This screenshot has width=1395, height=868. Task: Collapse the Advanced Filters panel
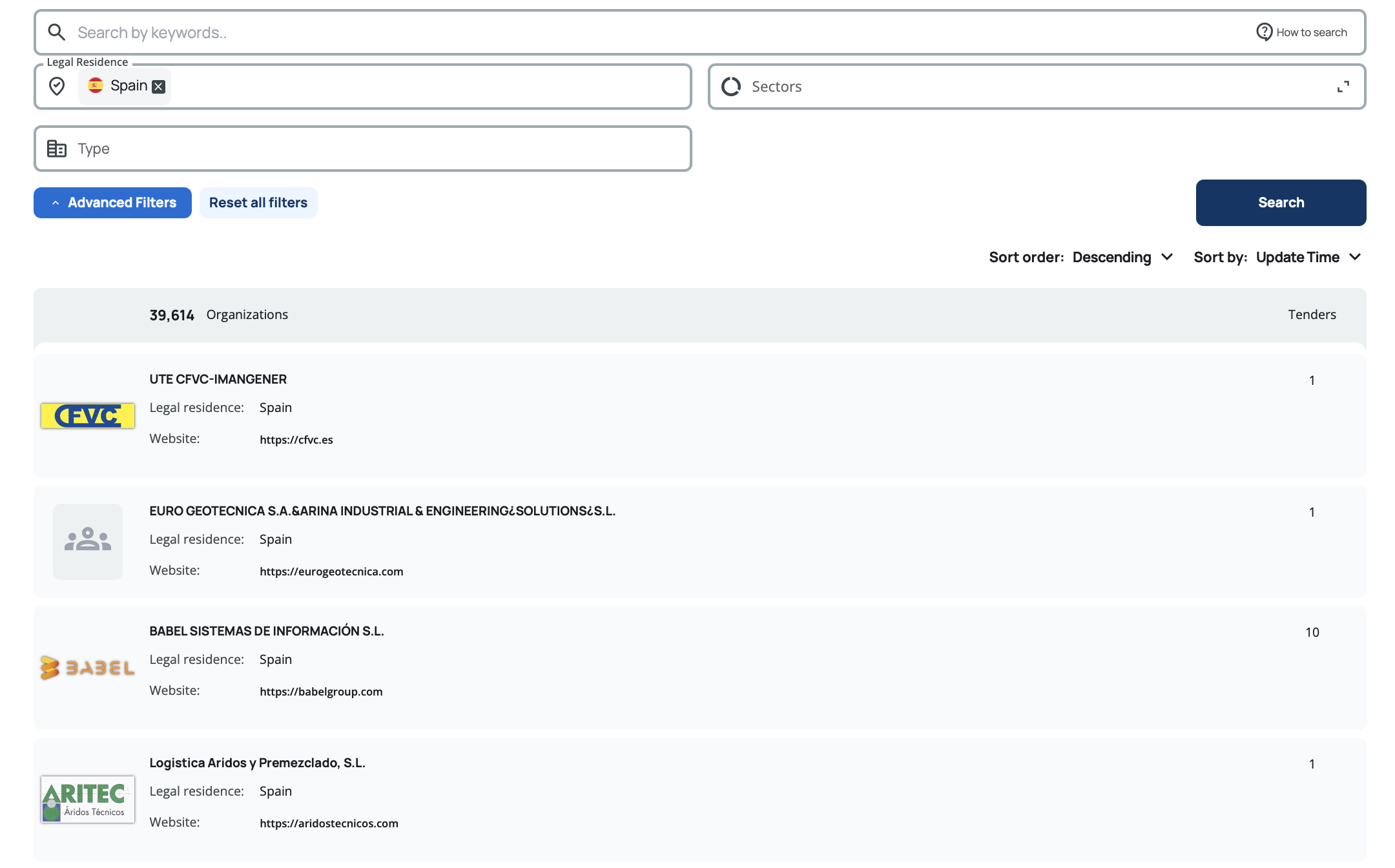[x=112, y=203]
